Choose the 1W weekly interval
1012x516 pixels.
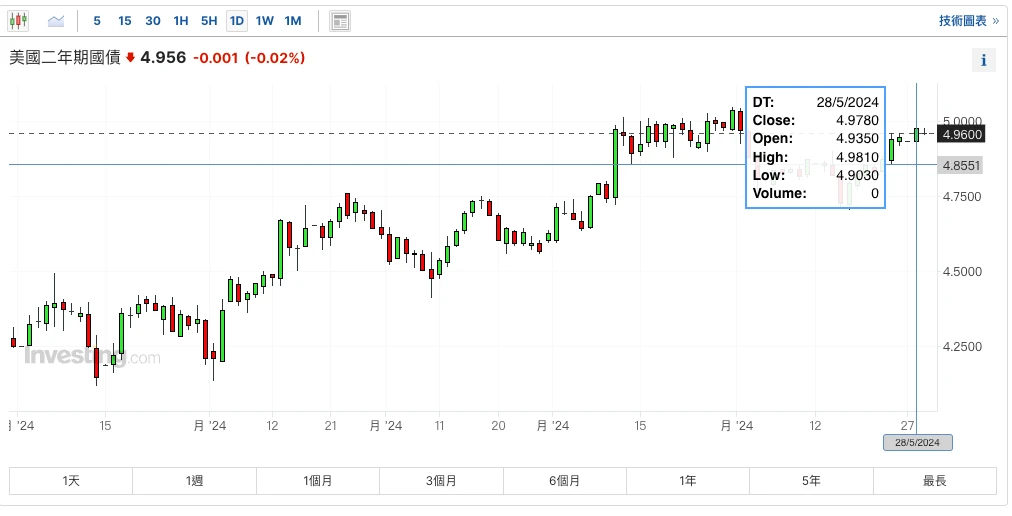point(264,20)
